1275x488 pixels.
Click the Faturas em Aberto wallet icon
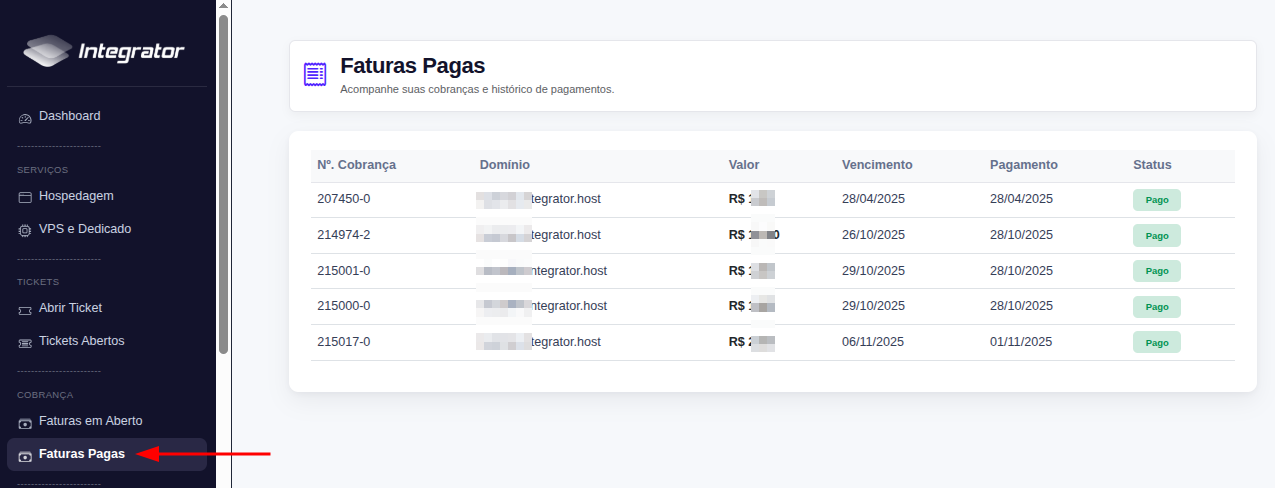pos(25,422)
